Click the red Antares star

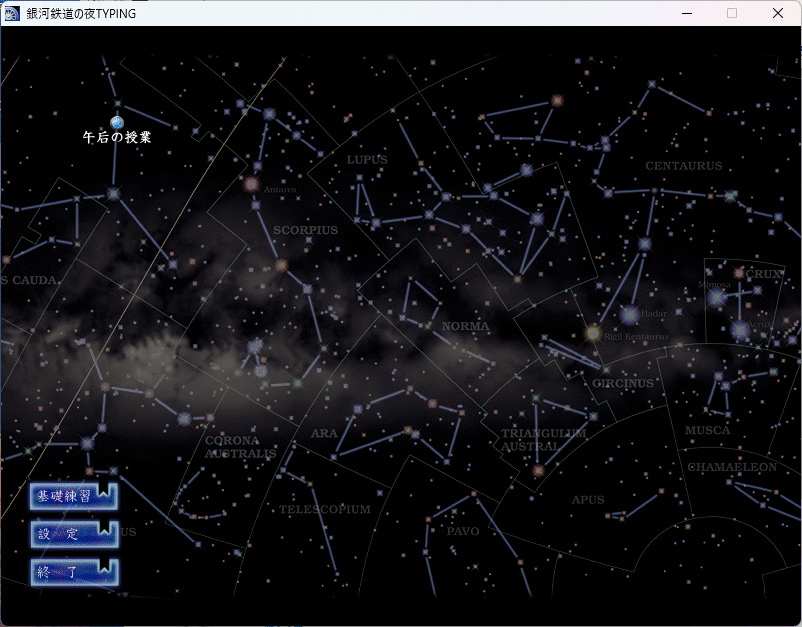[251, 184]
